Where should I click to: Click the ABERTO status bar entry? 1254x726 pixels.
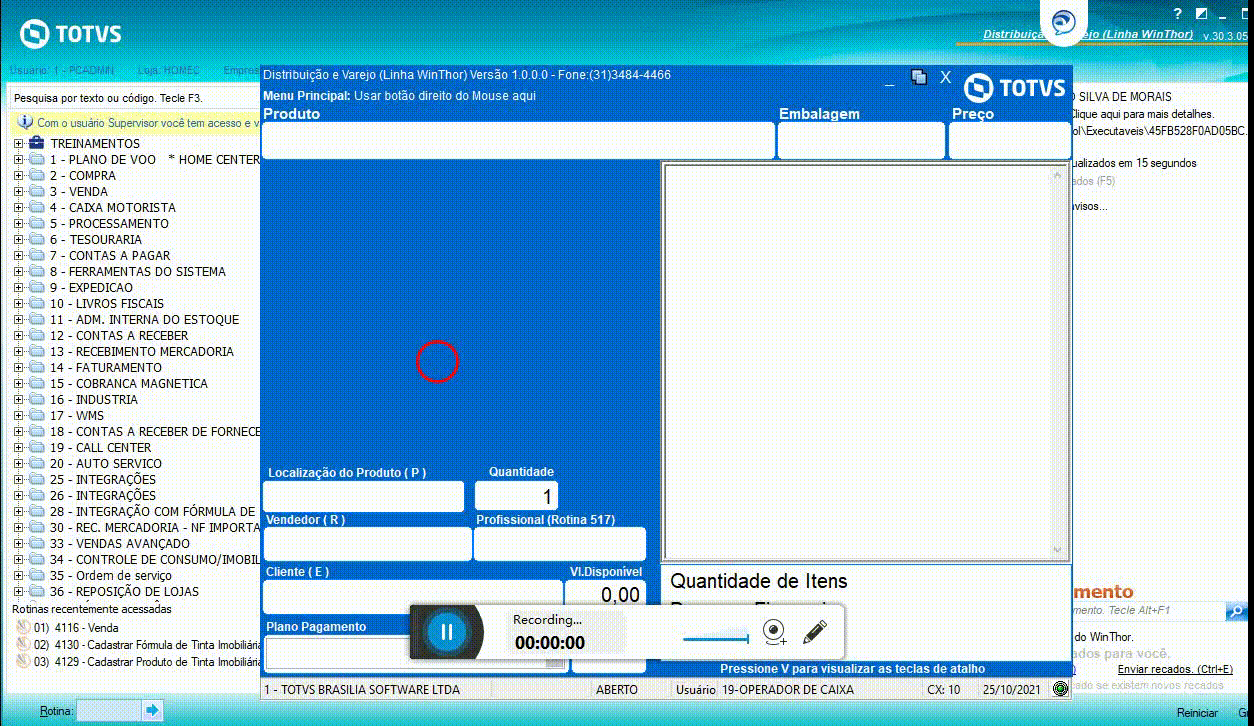pos(617,690)
